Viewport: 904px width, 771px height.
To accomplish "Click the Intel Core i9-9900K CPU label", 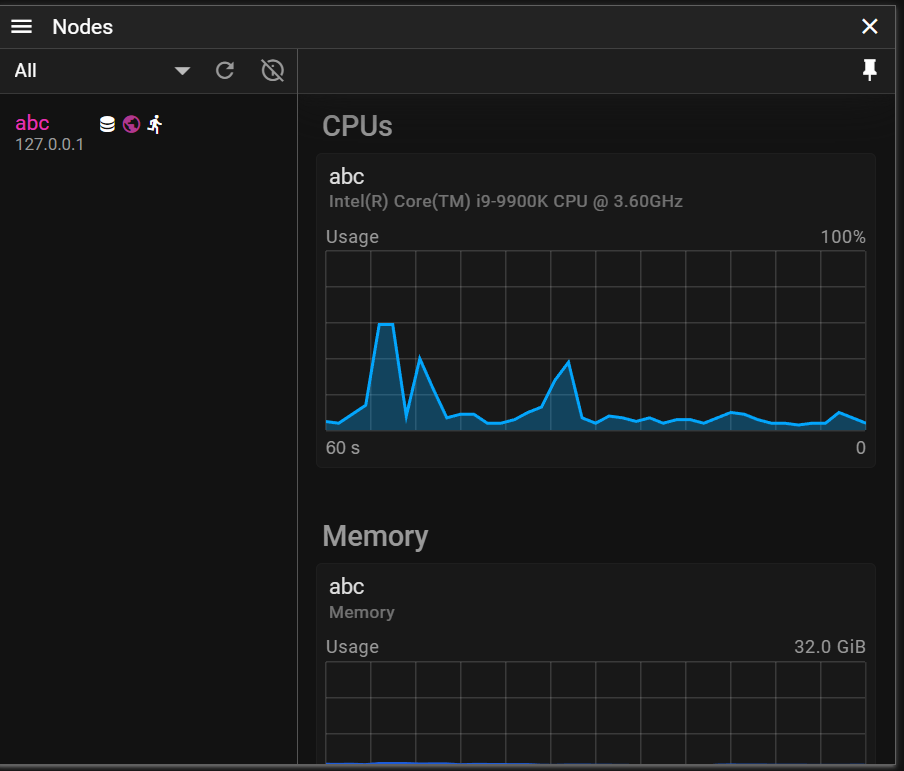I will pyautogui.click(x=506, y=201).
